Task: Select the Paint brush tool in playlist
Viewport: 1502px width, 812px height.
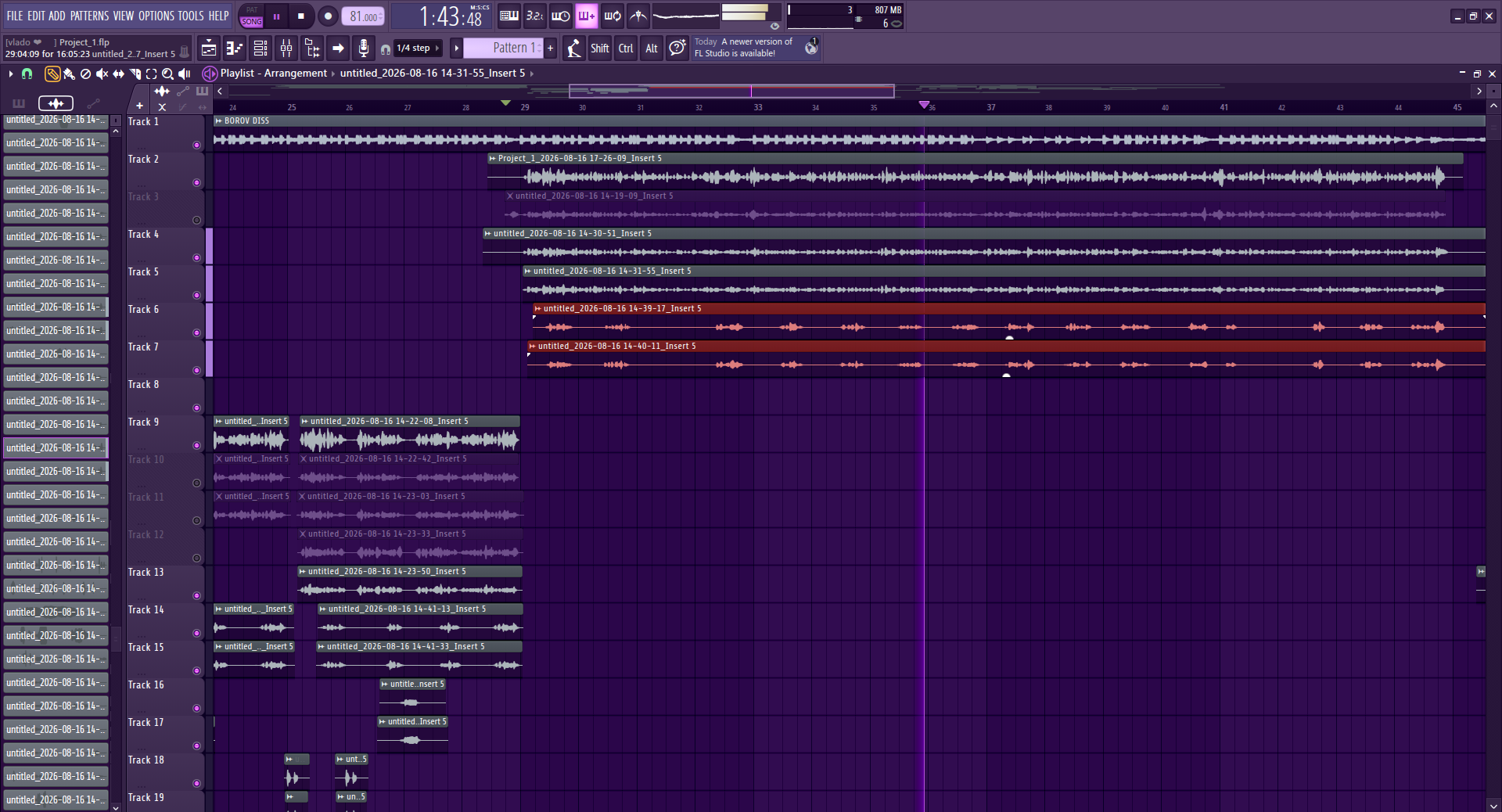Action: pos(69,74)
